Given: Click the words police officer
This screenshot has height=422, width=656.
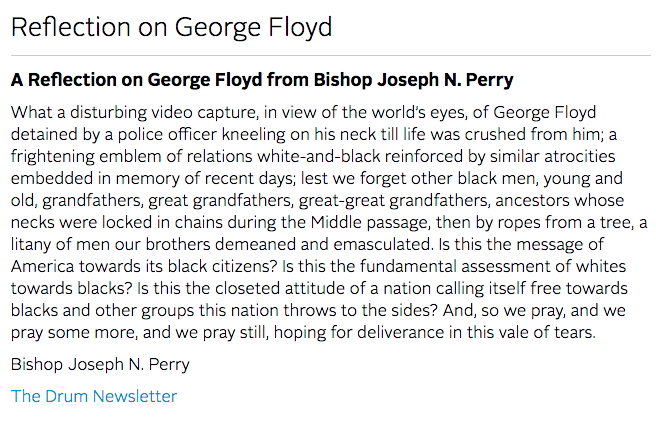Looking at the screenshot, I should click(167, 135).
